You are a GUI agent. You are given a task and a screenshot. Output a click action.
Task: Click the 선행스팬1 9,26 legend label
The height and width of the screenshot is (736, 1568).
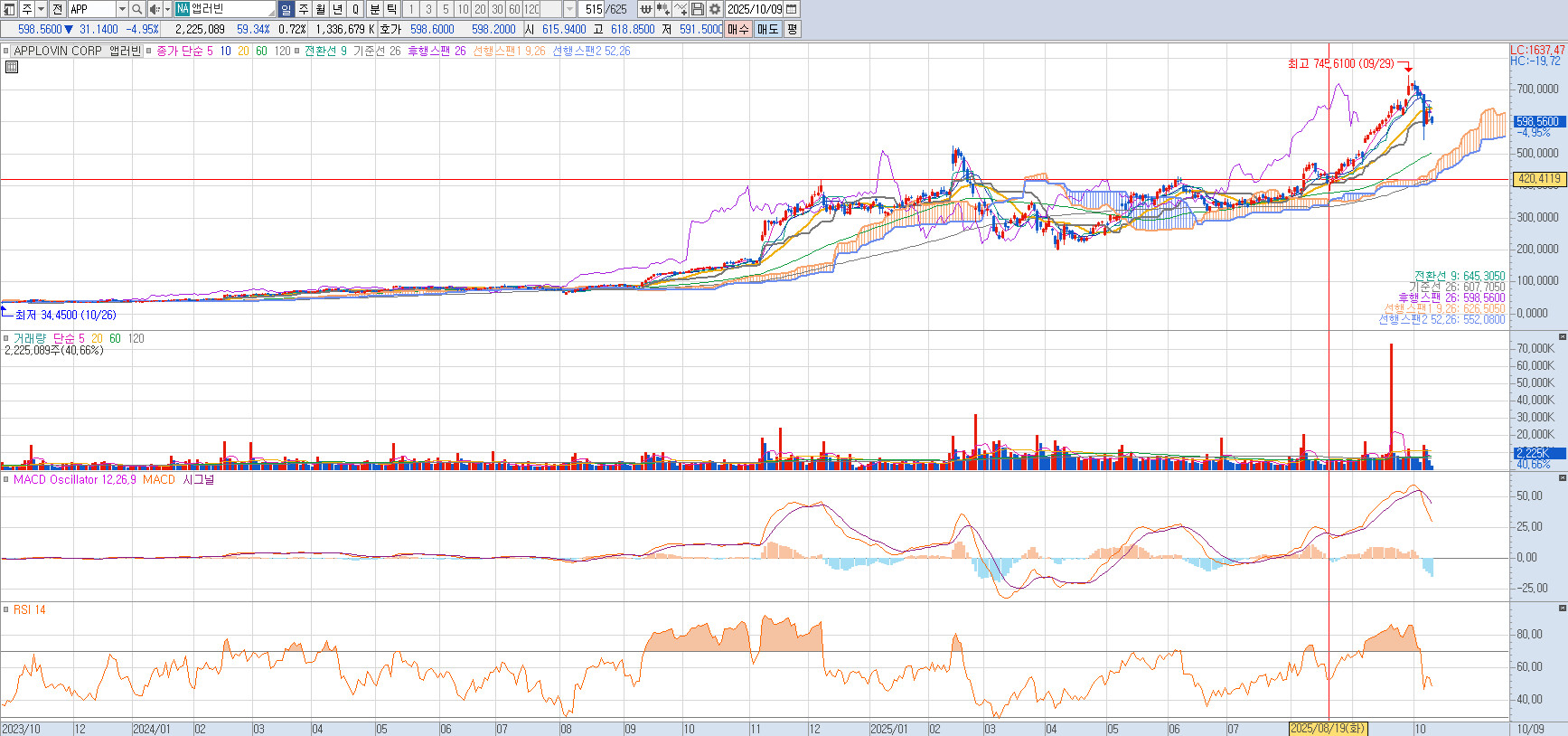pyautogui.click(x=509, y=51)
